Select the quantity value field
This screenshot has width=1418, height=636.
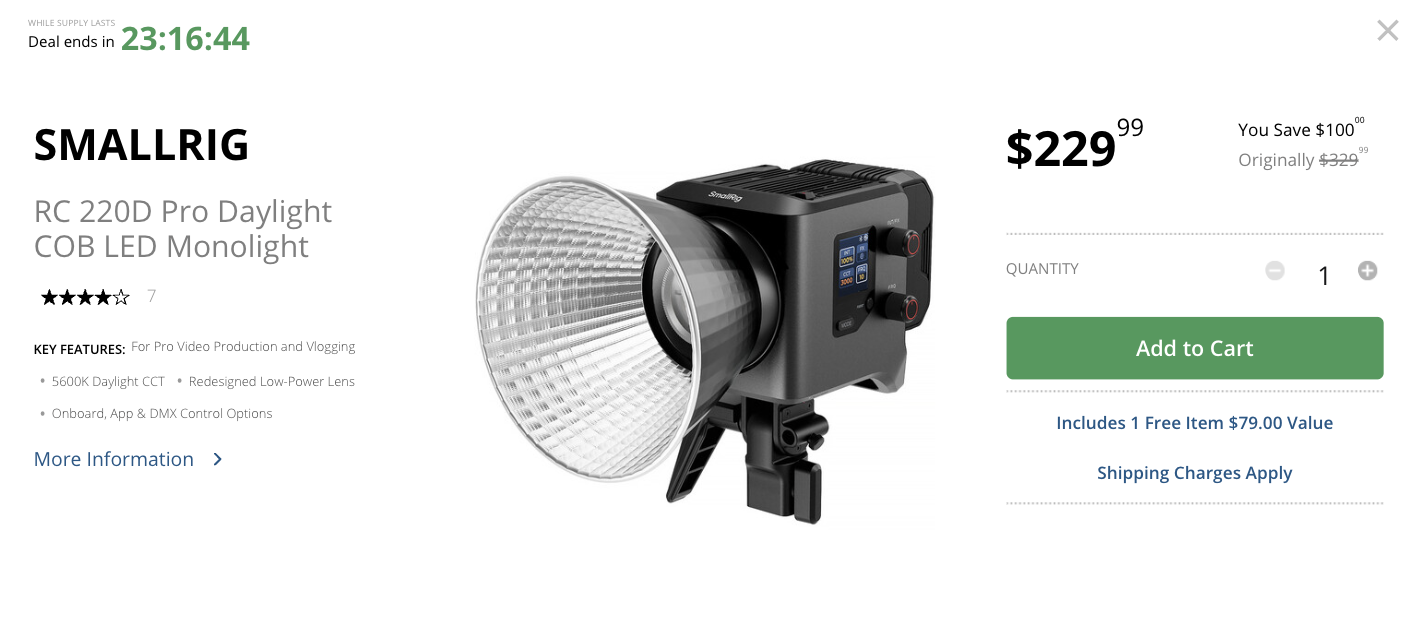tap(1323, 276)
